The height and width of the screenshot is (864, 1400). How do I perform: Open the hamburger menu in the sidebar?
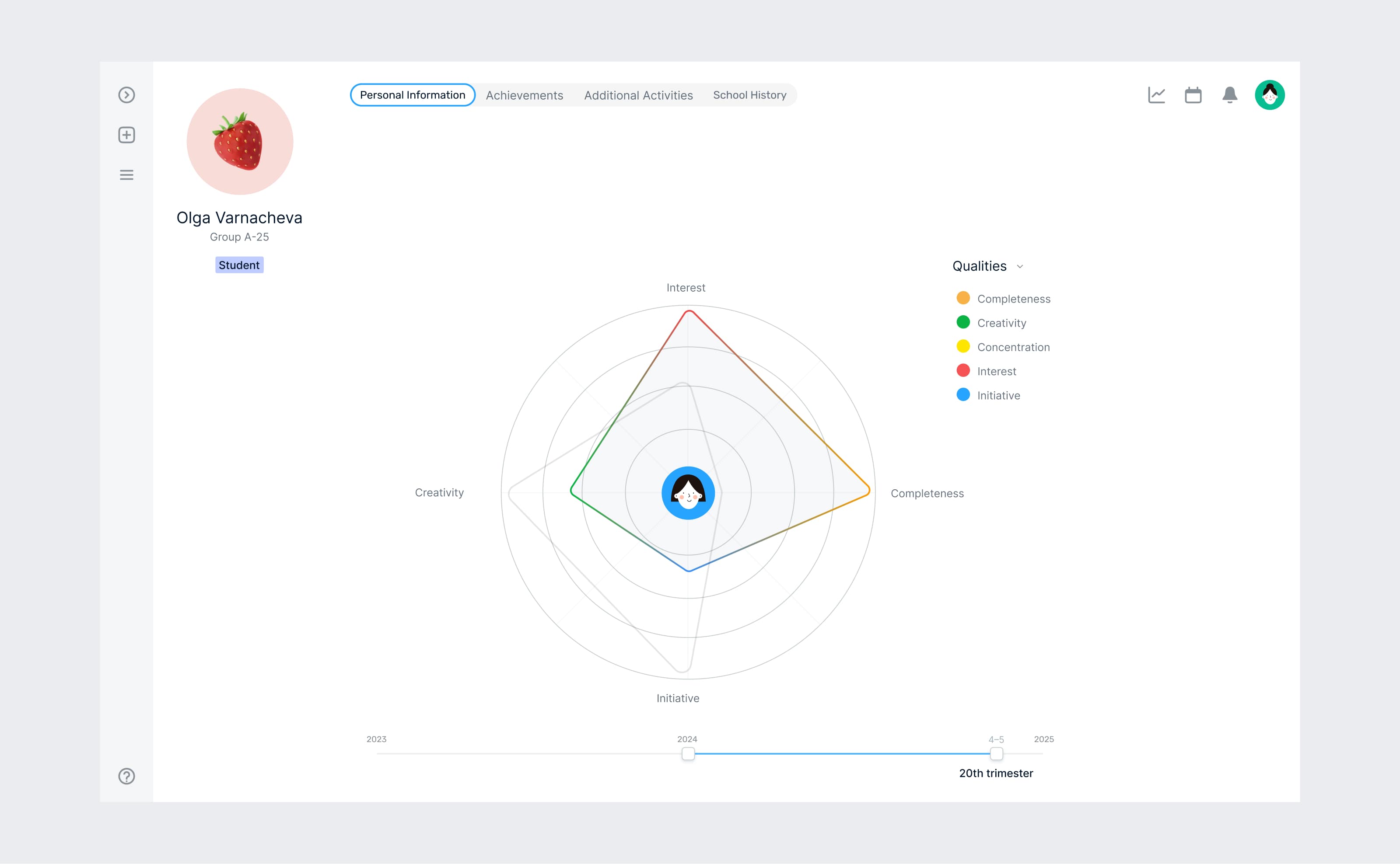point(126,175)
